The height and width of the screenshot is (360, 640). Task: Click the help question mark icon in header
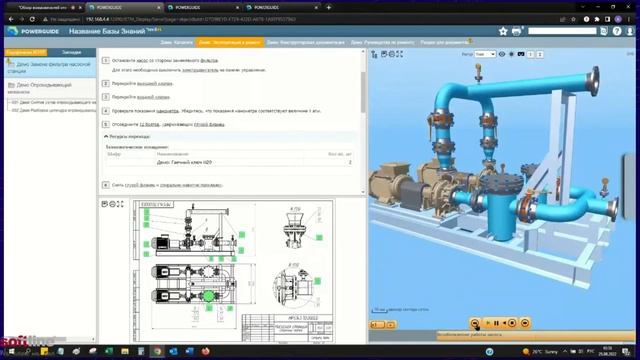[x=617, y=31]
